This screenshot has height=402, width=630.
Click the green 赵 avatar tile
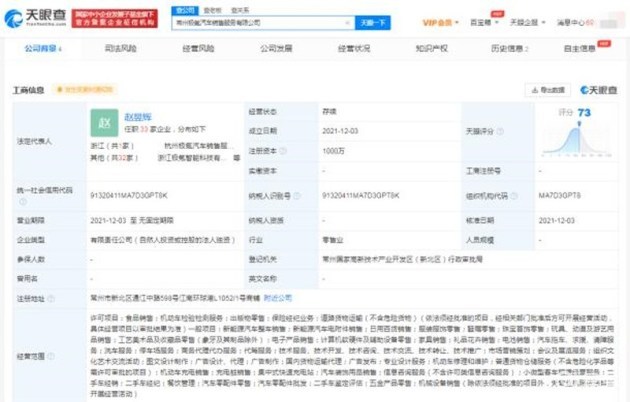(x=104, y=122)
